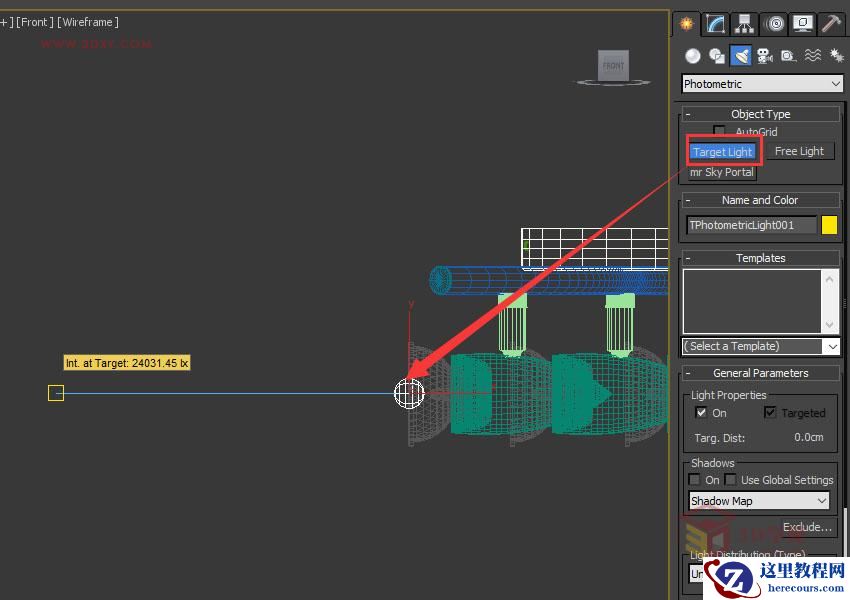This screenshot has height=600, width=850.
Task: Turn on shadows with the On checkbox
Action: pyautogui.click(x=695, y=479)
